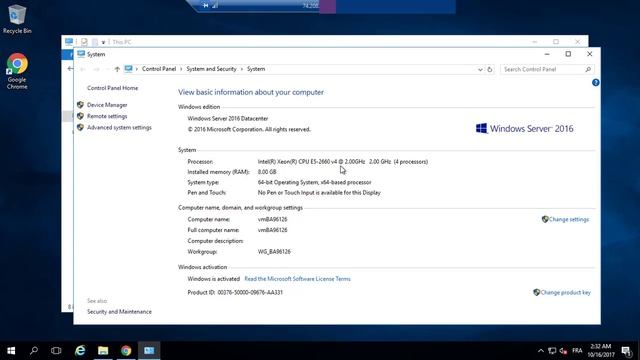Screen dimensions: 640x360
Task: Select Control Panel in the breadcrumb
Action: coord(159,69)
